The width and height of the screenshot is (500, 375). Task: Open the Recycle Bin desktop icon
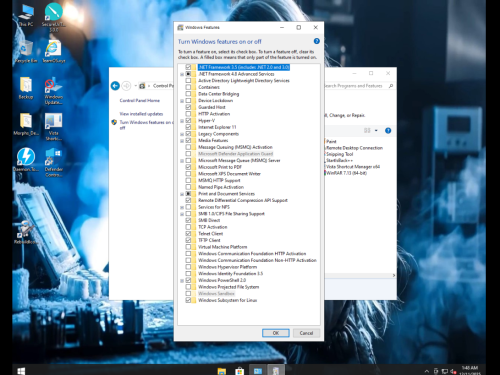(x=26, y=52)
